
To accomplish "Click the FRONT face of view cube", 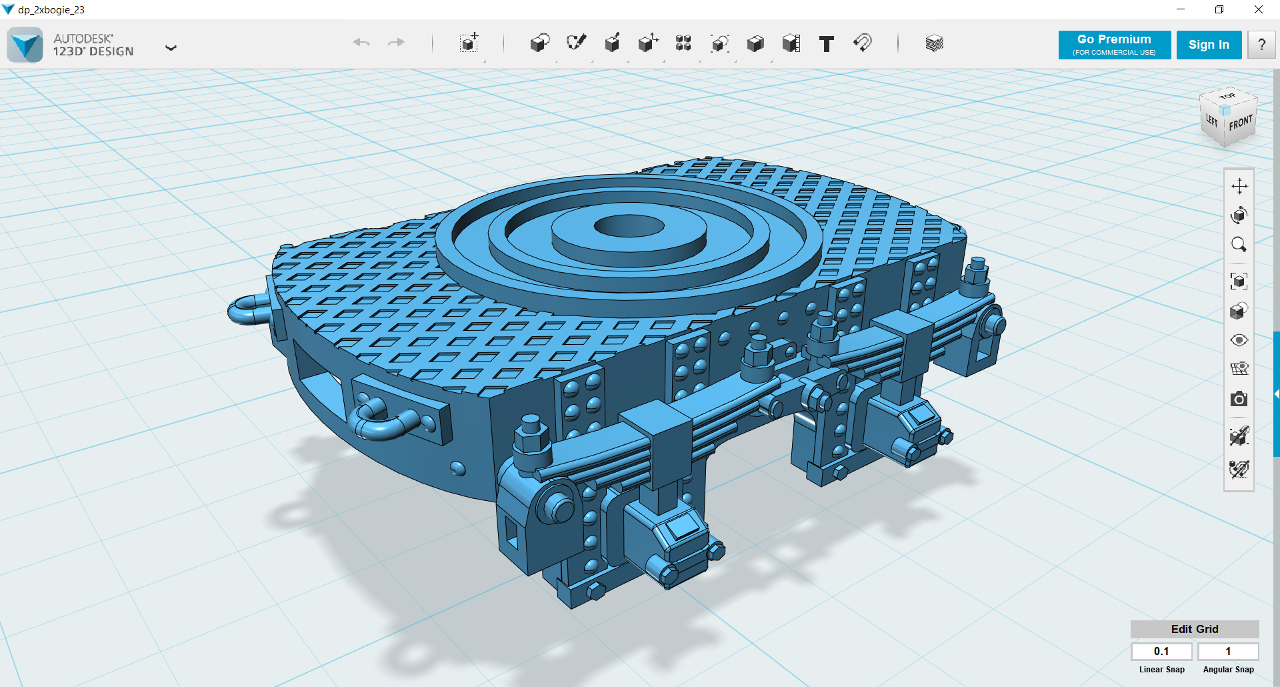I will coord(1240,124).
